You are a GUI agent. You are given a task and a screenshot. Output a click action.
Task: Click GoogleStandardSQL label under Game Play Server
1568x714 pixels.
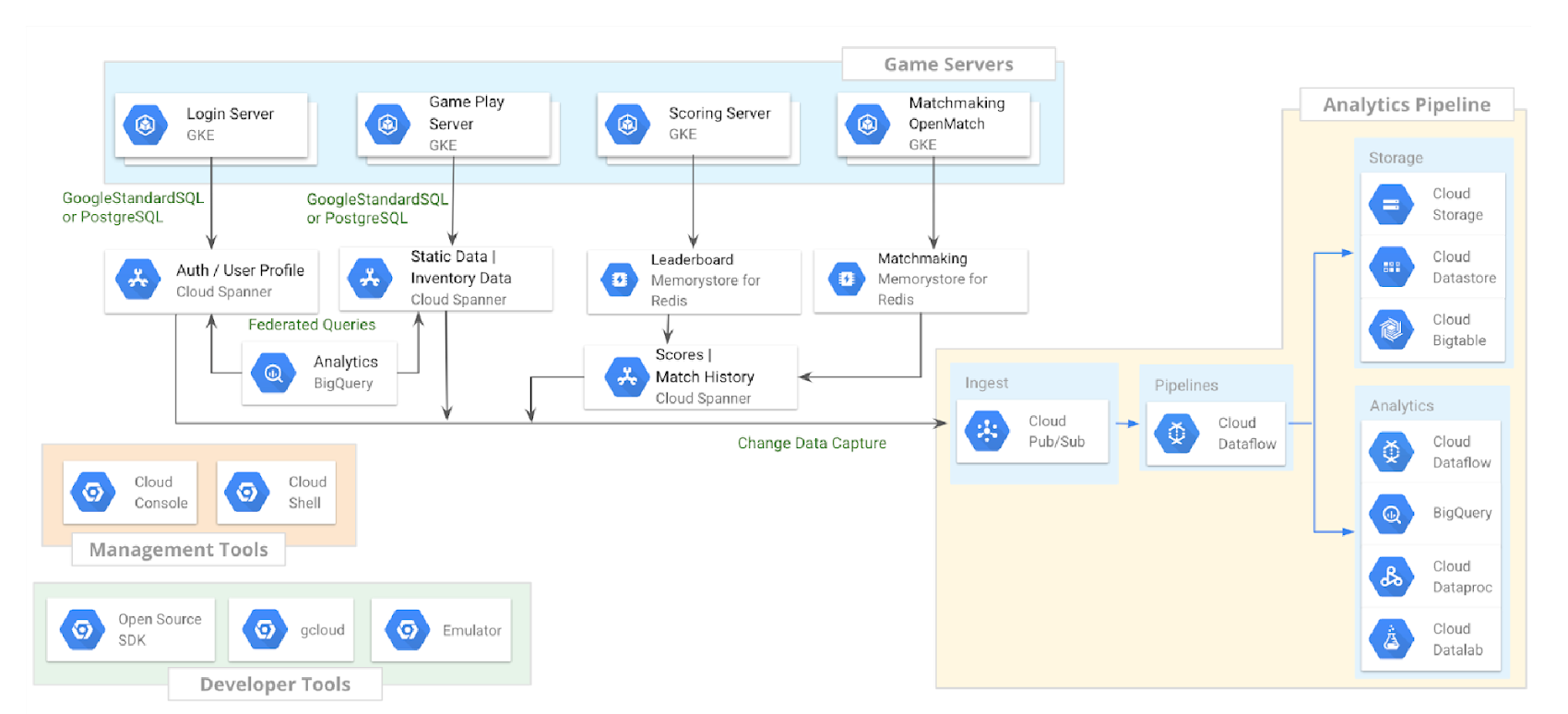[x=377, y=208]
